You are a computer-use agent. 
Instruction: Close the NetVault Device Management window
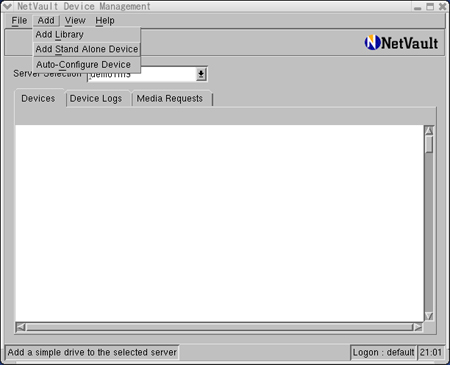coord(442,7)
